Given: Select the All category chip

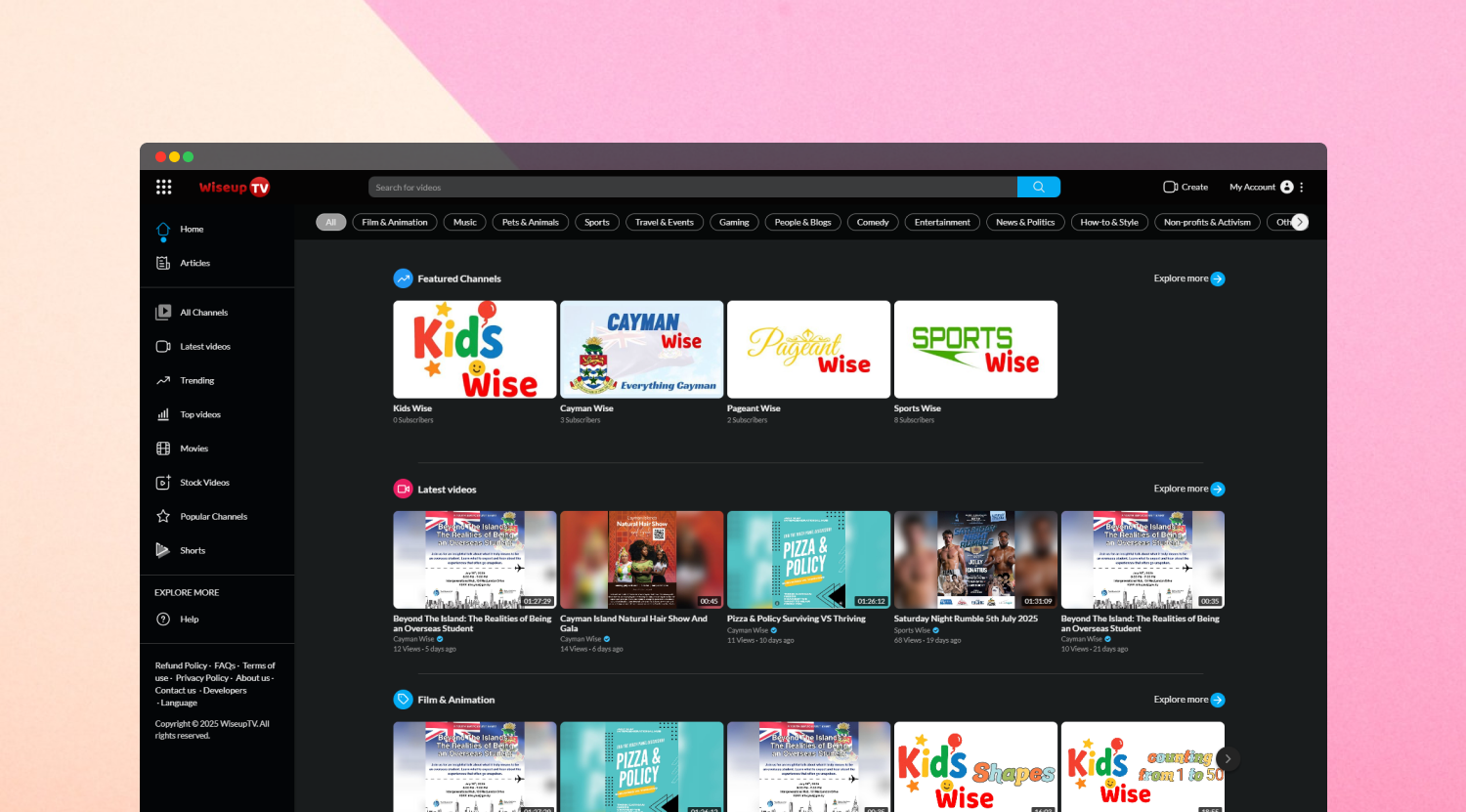Looking at the screenshot, I should coord(330,223).
